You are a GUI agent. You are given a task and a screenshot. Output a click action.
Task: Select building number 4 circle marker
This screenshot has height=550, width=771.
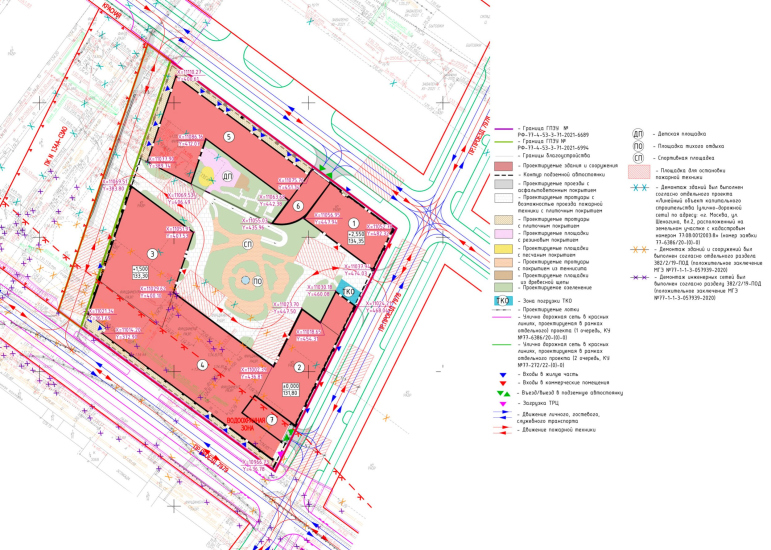pyautogui.click(x=202, y=366)
